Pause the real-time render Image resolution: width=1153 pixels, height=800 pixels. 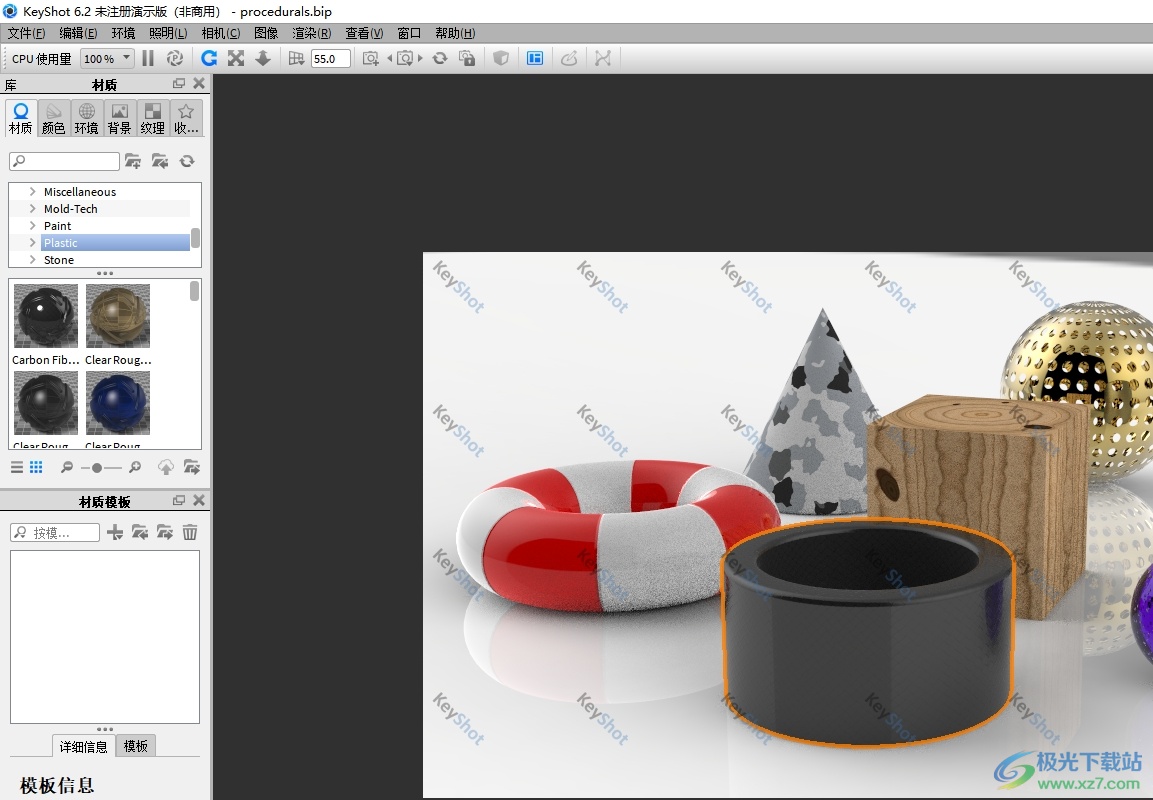click(x=148, y=59)
